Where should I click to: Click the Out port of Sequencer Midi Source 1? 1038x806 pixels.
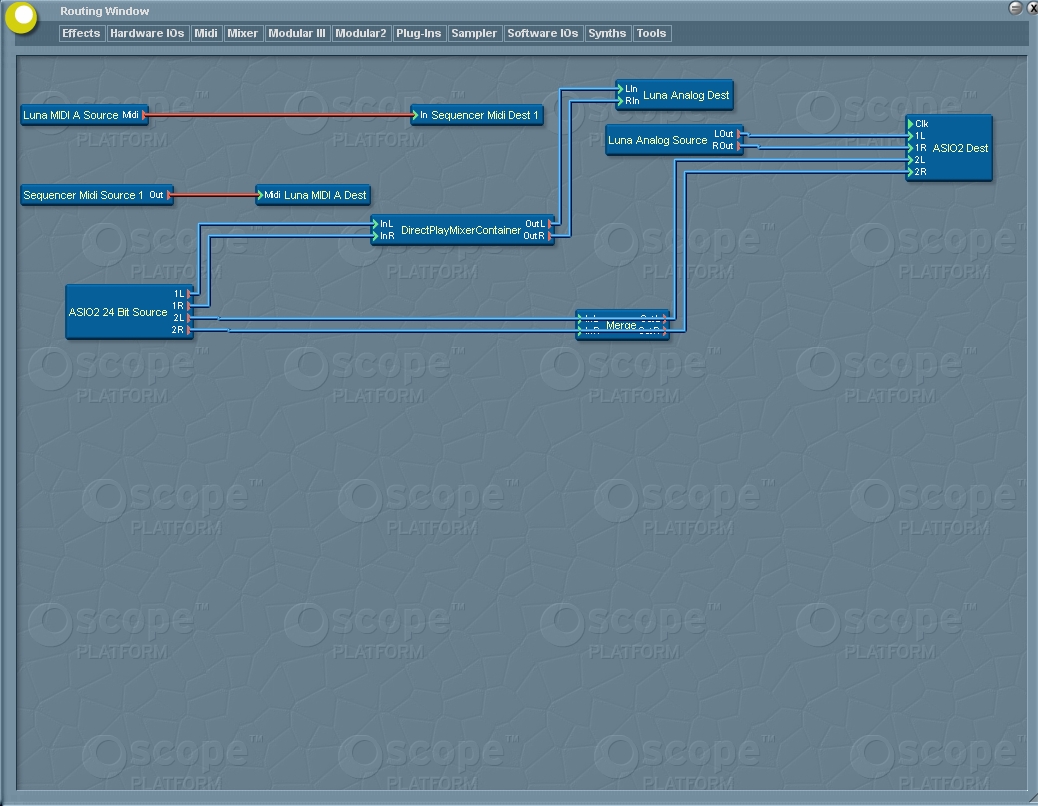(169, 195)
